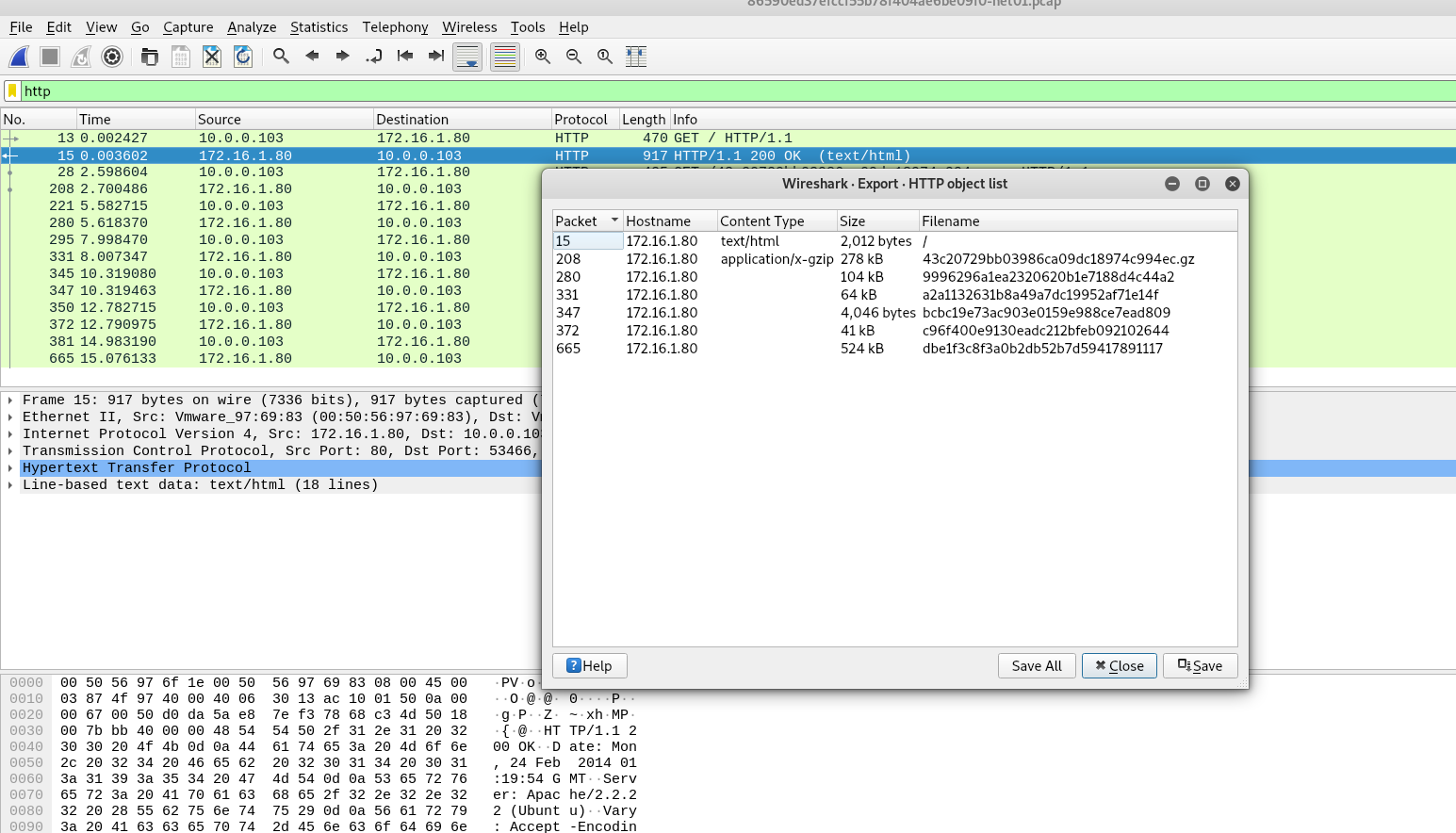
Task: Click Help in the export dialog
Action: click(x=590, y=665)
